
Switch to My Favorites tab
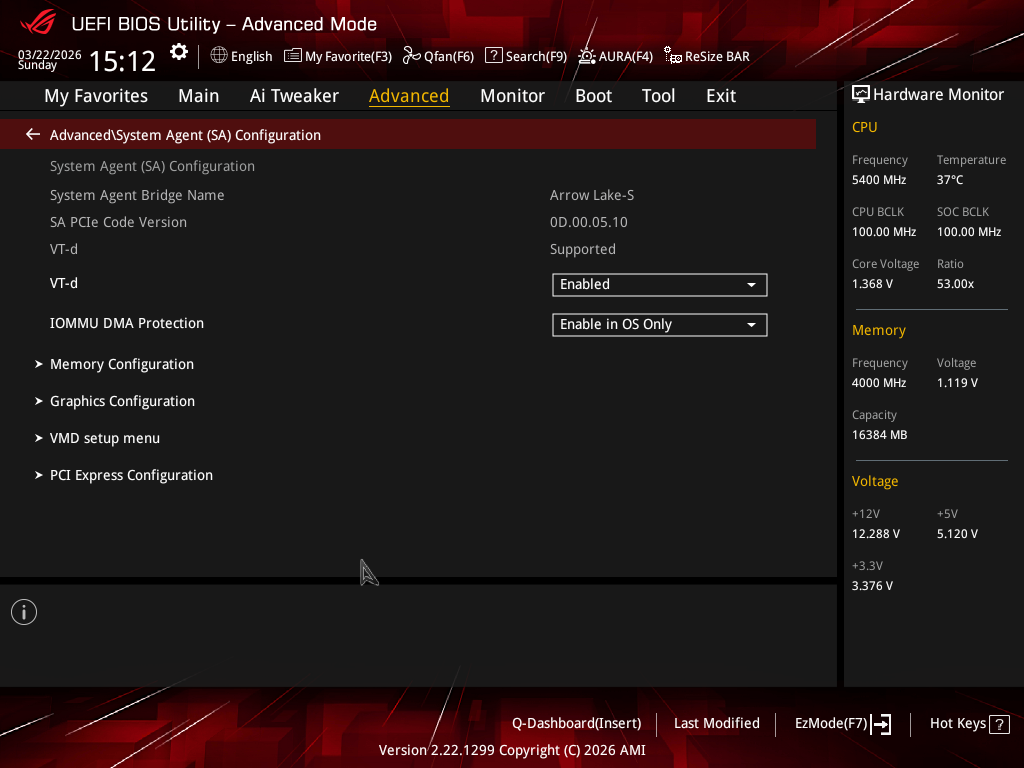[x=96, y=96]
